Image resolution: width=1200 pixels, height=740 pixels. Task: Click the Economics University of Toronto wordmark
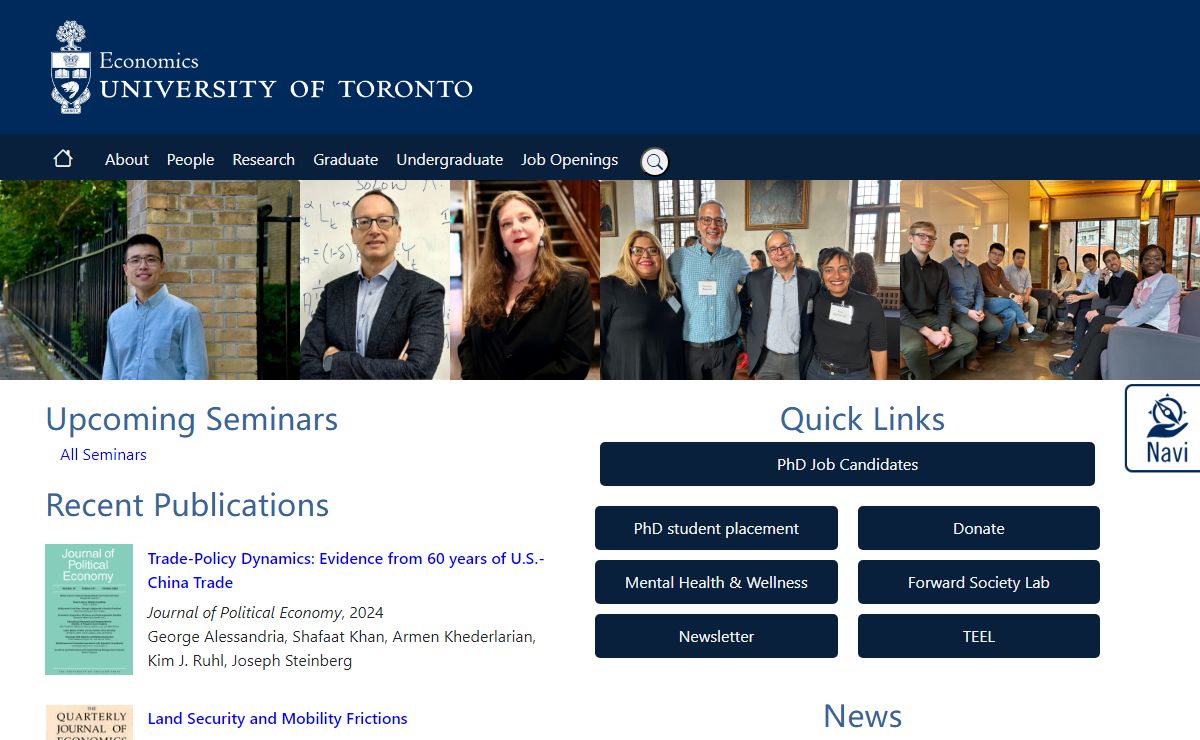[x=286, y=75]
